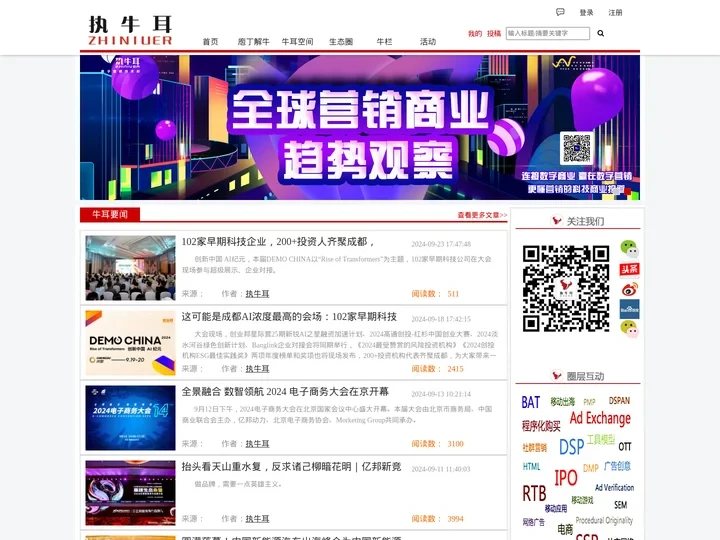The width and height of the screenshot is (720, 540).
Task: Click the 网络广告 tag
Action: pyautogui.click(x=534, y=522)
